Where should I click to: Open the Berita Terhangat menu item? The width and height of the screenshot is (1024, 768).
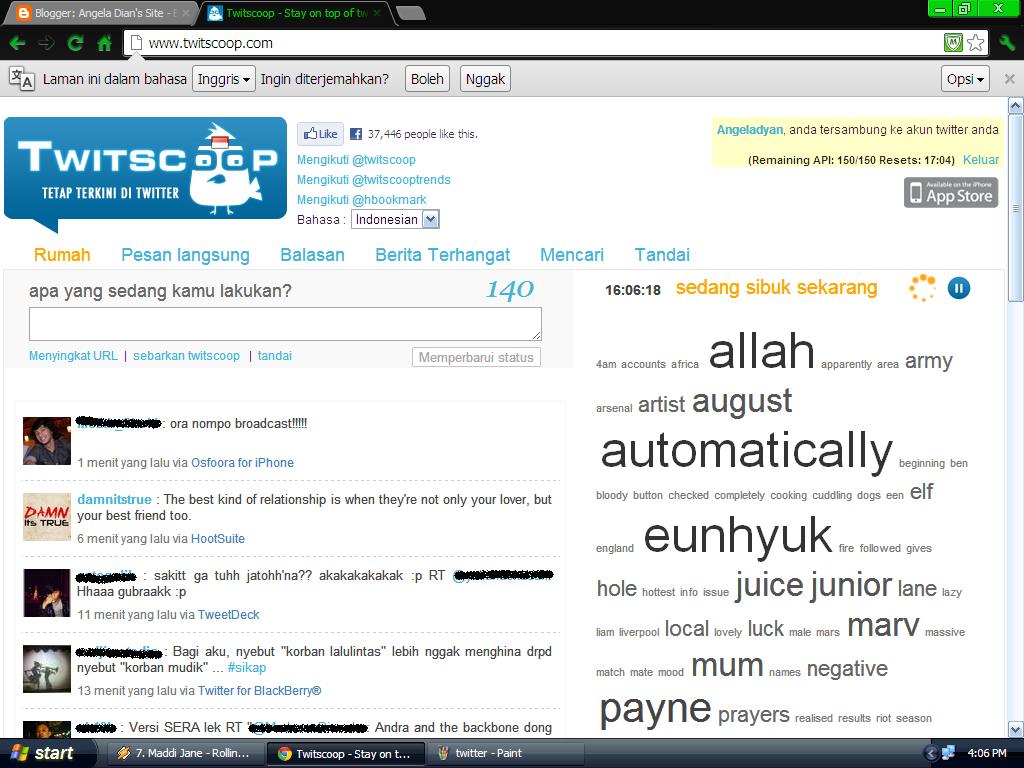(x=442, y=255)
